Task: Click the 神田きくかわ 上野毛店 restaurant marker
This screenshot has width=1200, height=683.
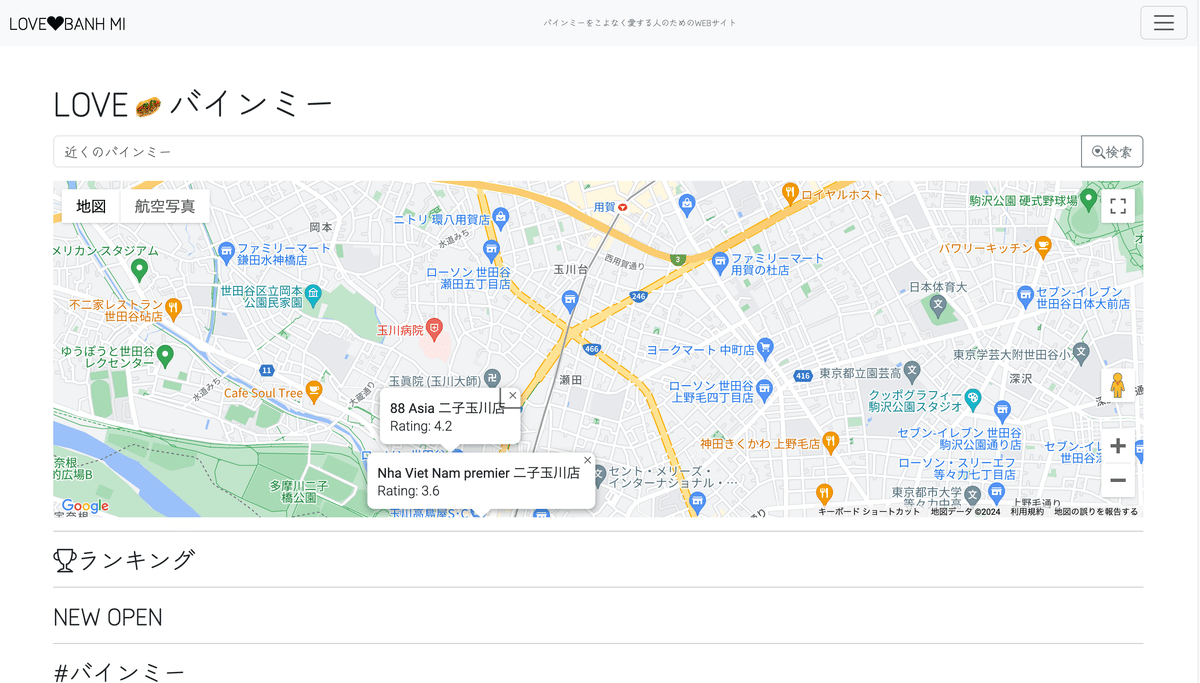Action: [831, 441]
